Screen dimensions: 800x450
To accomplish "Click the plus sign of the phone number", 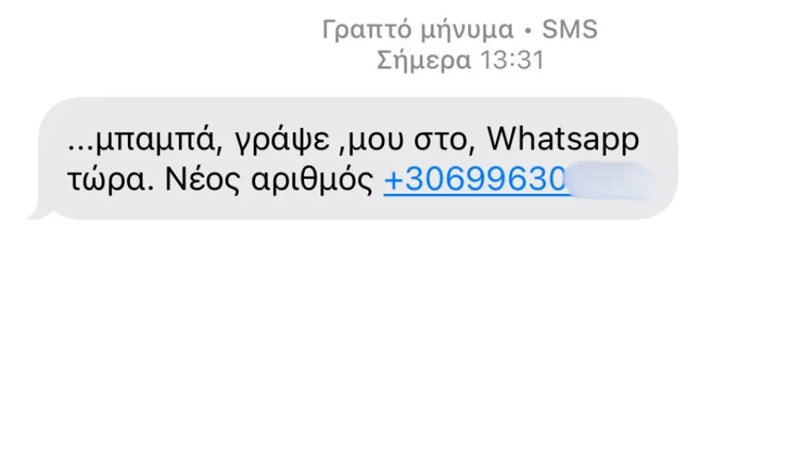I will tap(393, 180).
